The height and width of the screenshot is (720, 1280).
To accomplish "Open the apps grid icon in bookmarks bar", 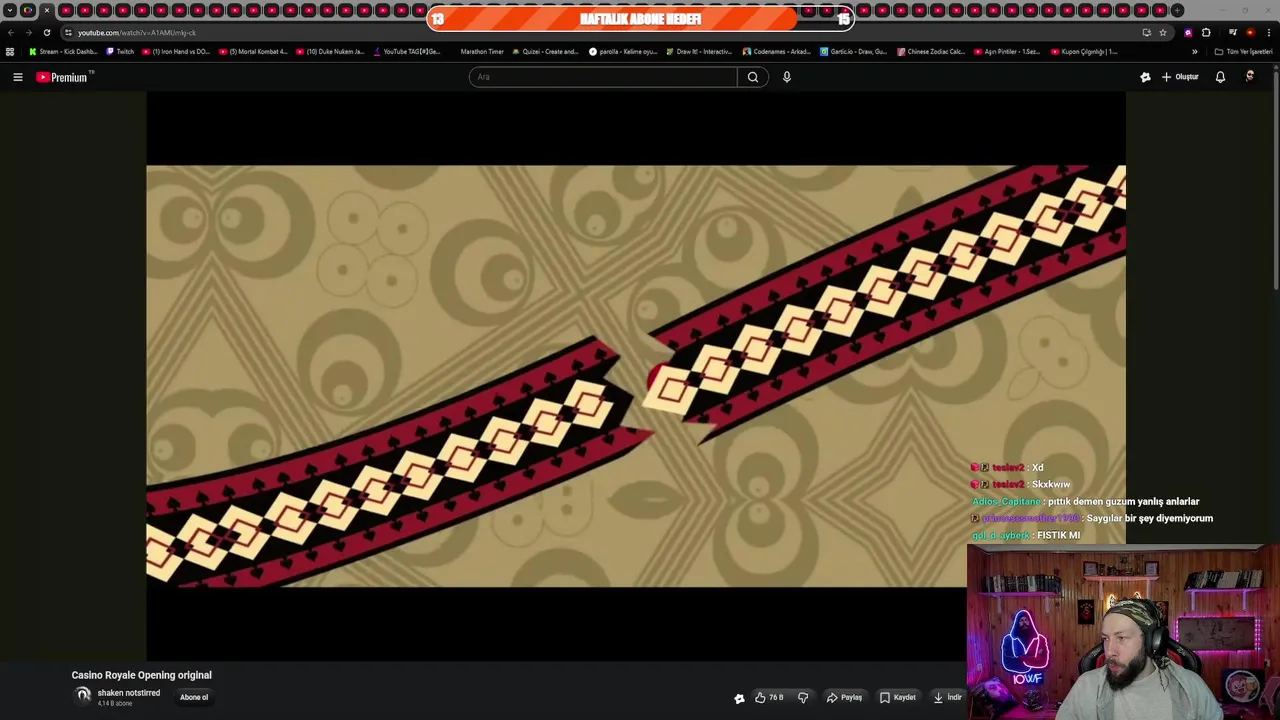I will 10,51.
